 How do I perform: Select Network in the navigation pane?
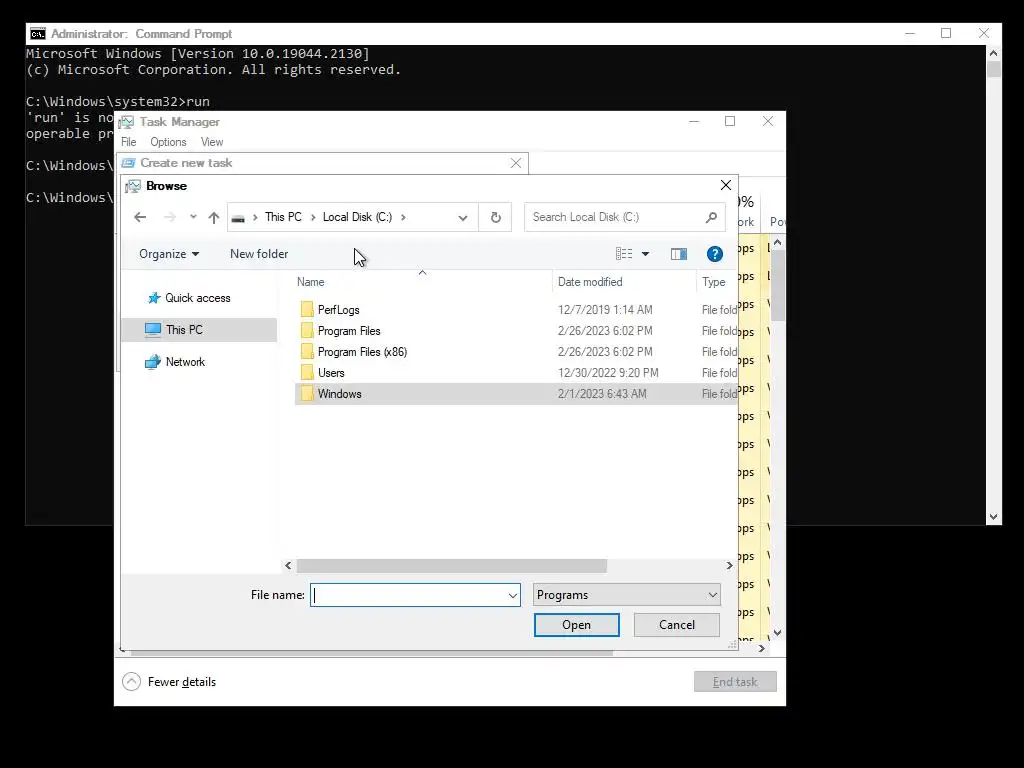[185, 362]
